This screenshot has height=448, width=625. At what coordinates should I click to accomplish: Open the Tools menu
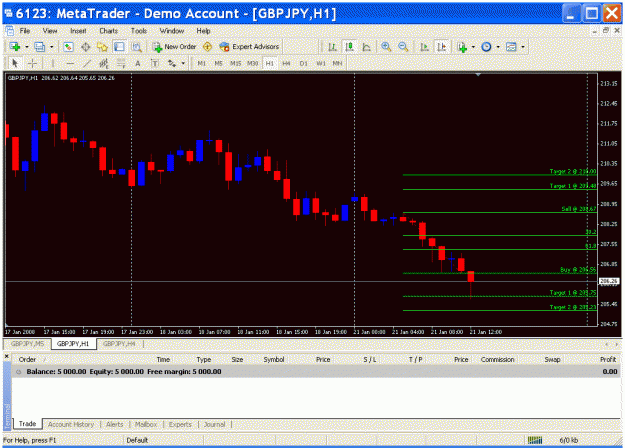(139, 31)
